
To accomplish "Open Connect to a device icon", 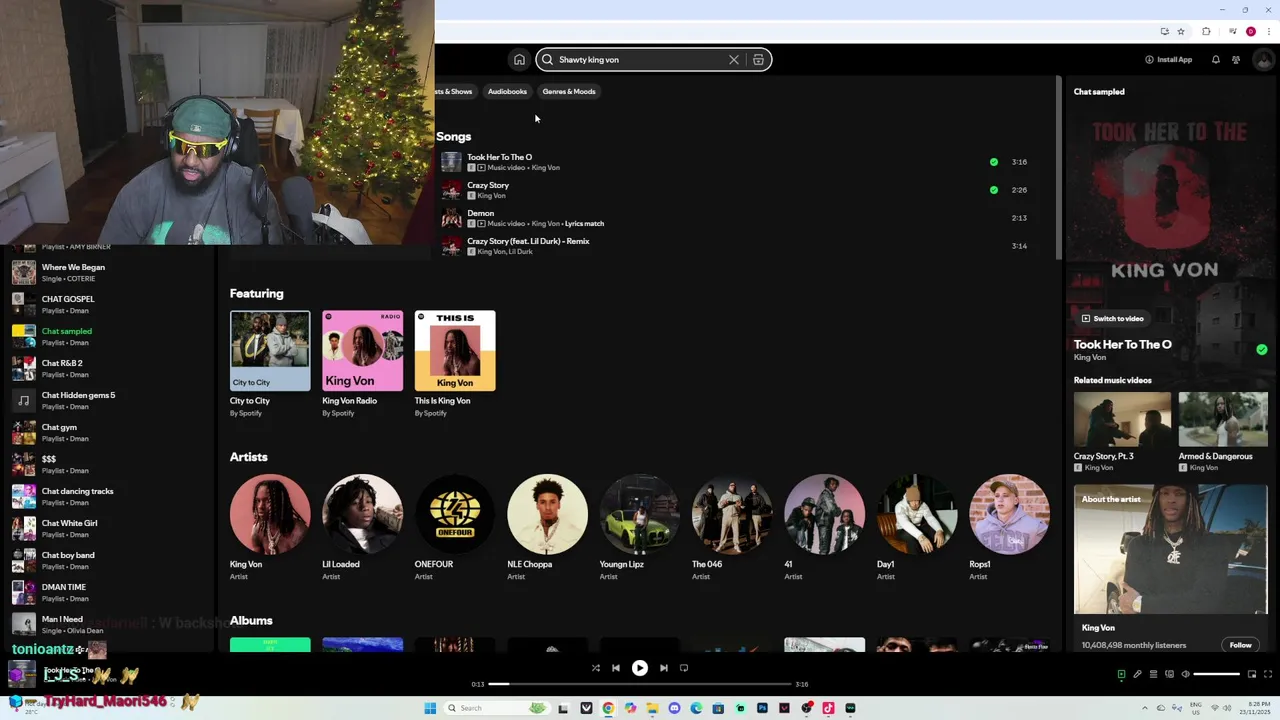I will point(1169,674).
